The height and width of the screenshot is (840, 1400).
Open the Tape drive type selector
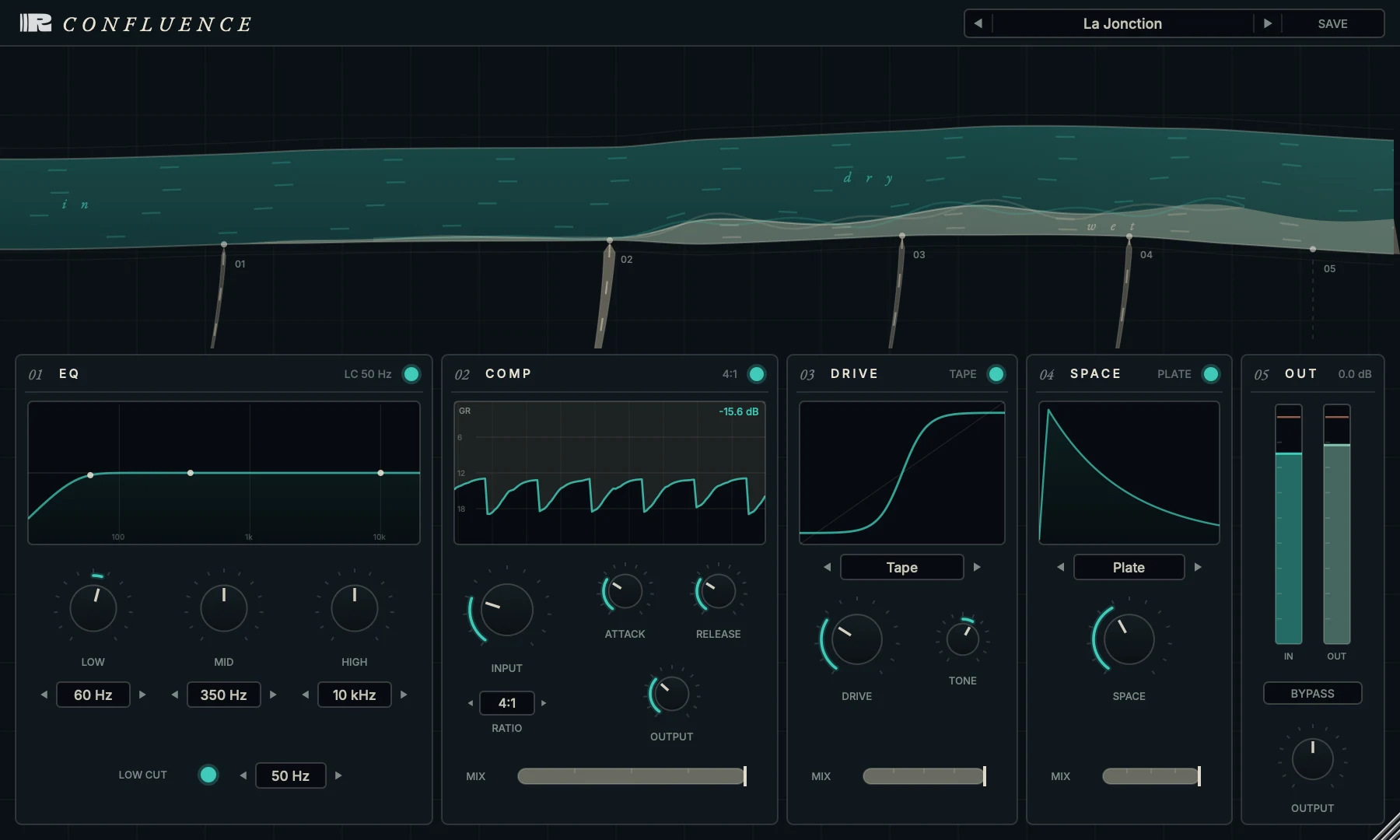(x=901, y=567)
